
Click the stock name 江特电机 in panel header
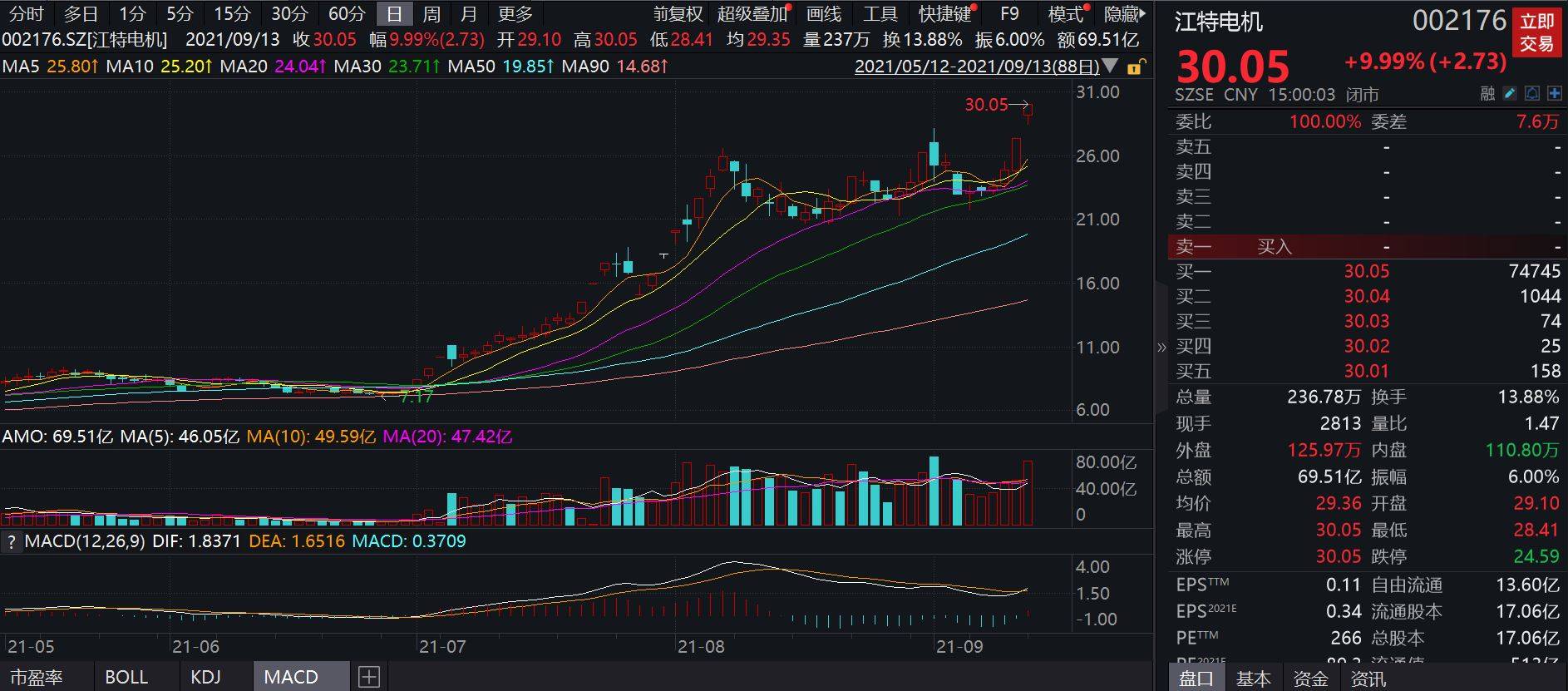(1219, 22)
